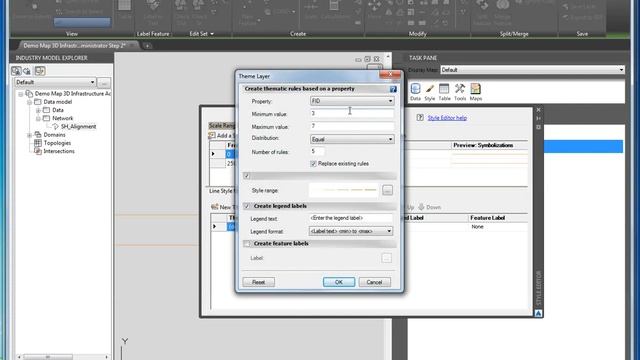Click the Legend text input field
Image resolution: width=640 pixels, height=360 pixels.
click(351, 218)
